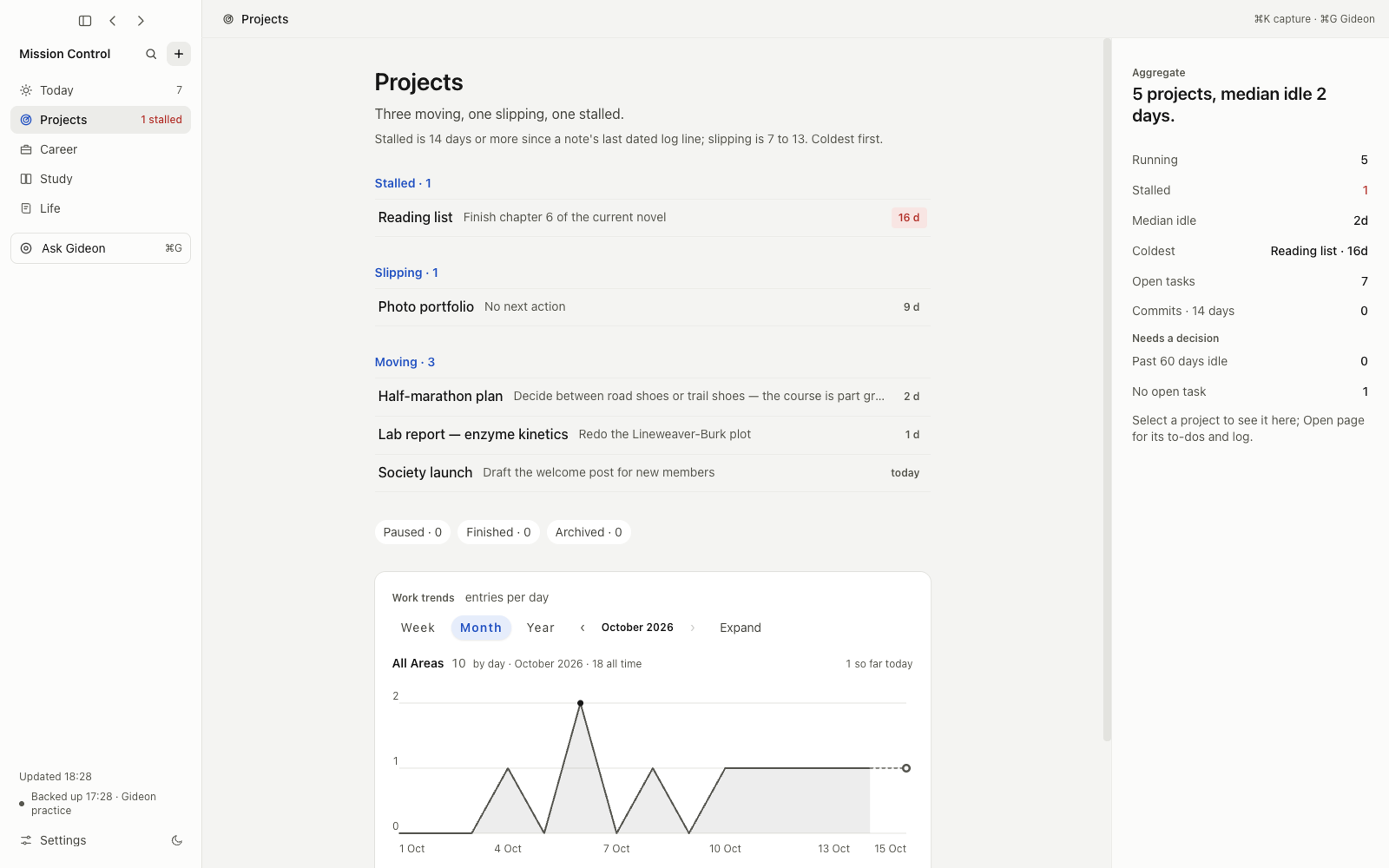
Task: Select the Half-marathon plan project row
Action: (652, 396)
